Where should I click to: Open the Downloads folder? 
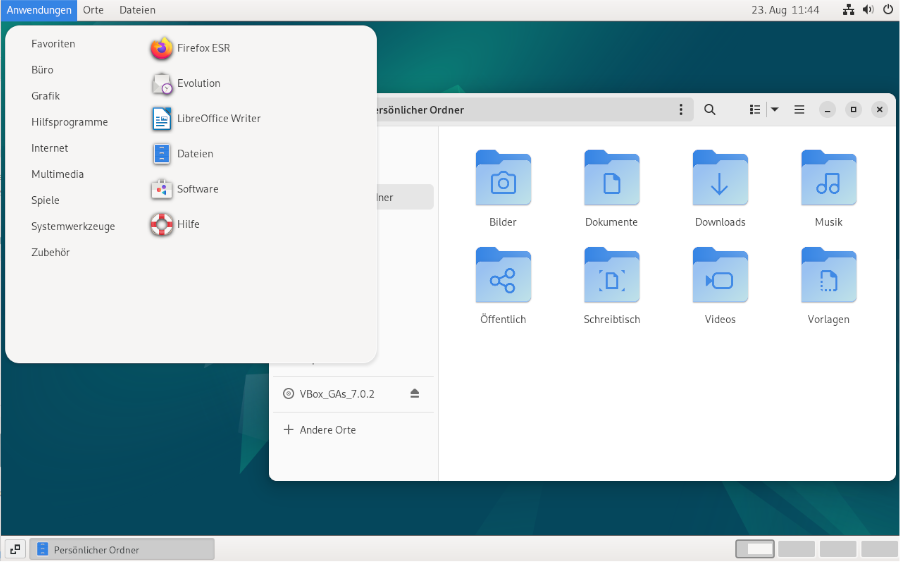click(x=720, y=189)
